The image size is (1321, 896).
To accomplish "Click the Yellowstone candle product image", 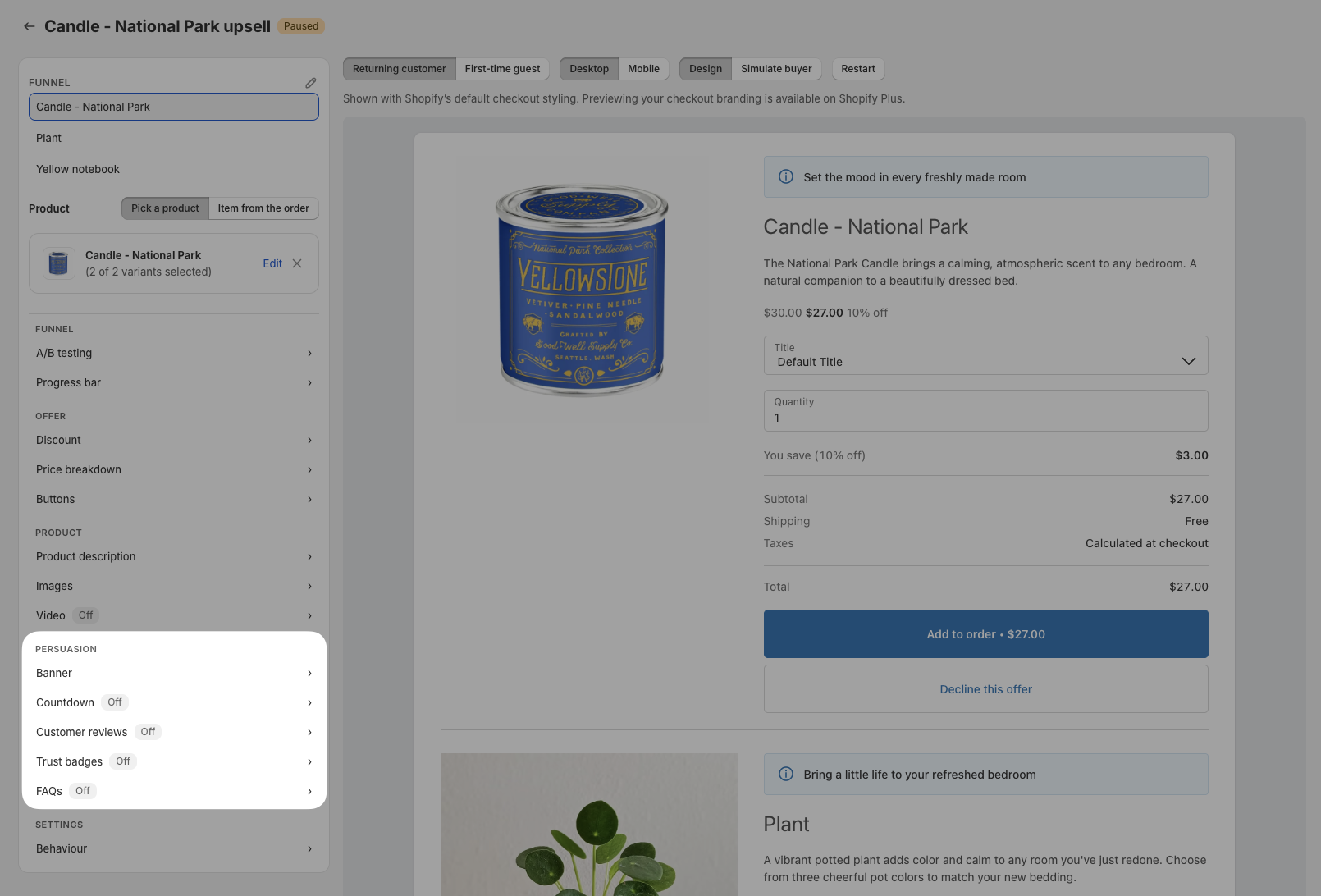I will (x=583, y=289).
